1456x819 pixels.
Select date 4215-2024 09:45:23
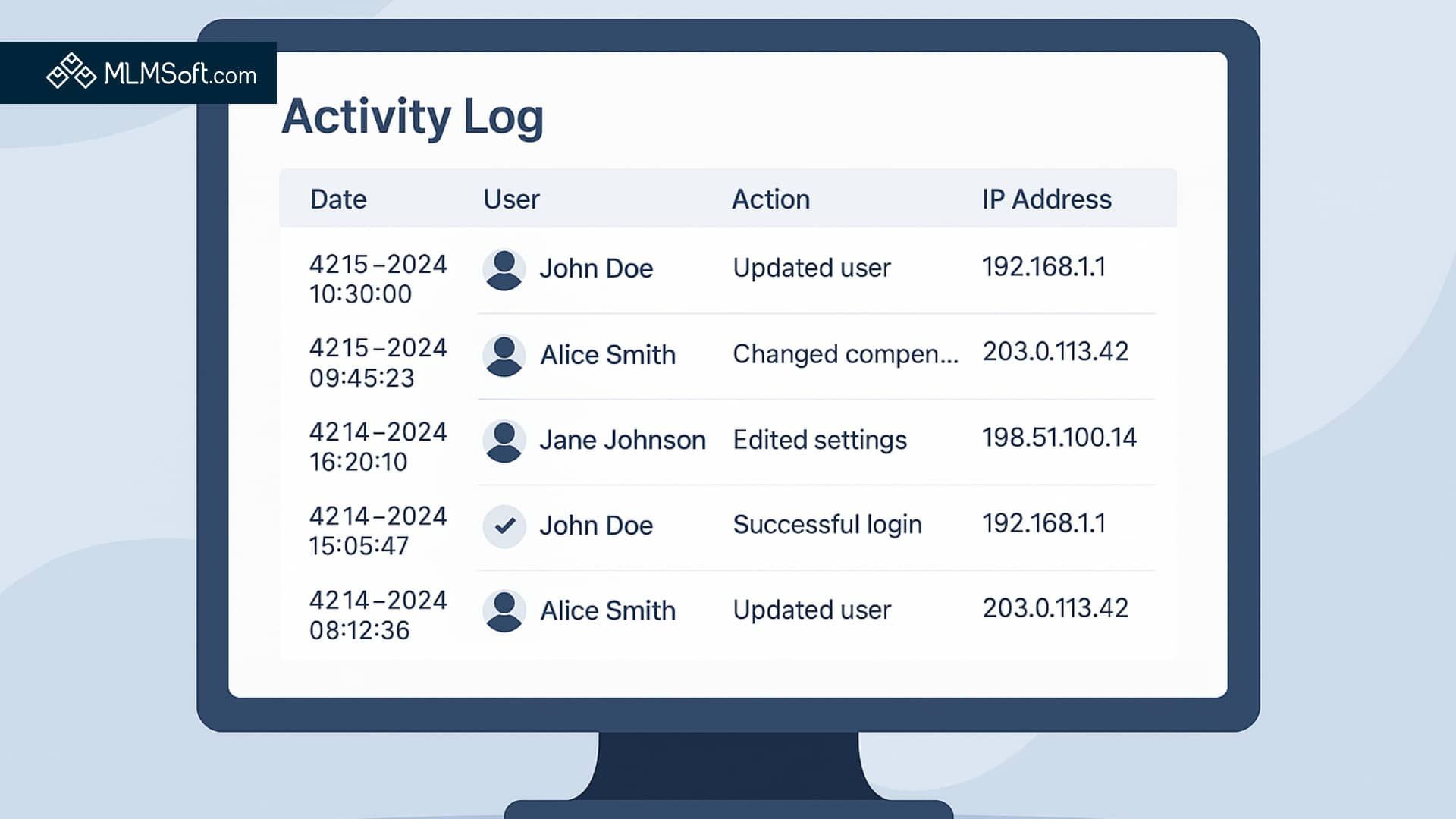pos(378,362)
